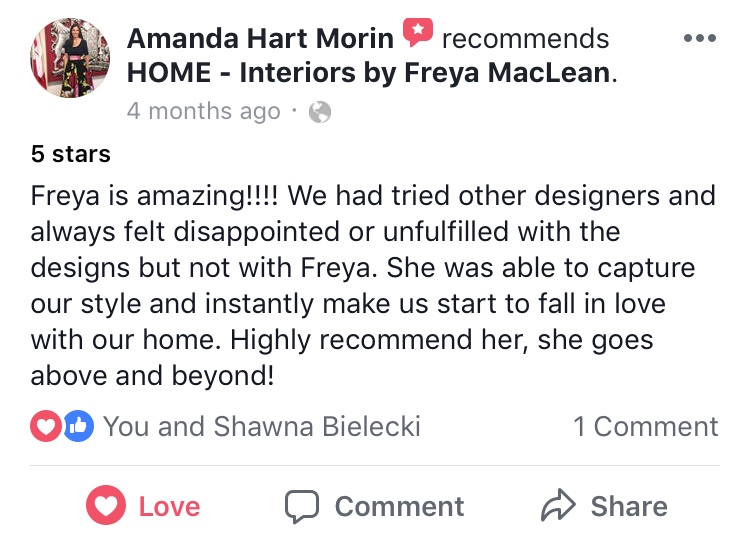Viewport: 744px width, 543px height.
Task: Click the review text about Freya
Action: coord(373,286)
